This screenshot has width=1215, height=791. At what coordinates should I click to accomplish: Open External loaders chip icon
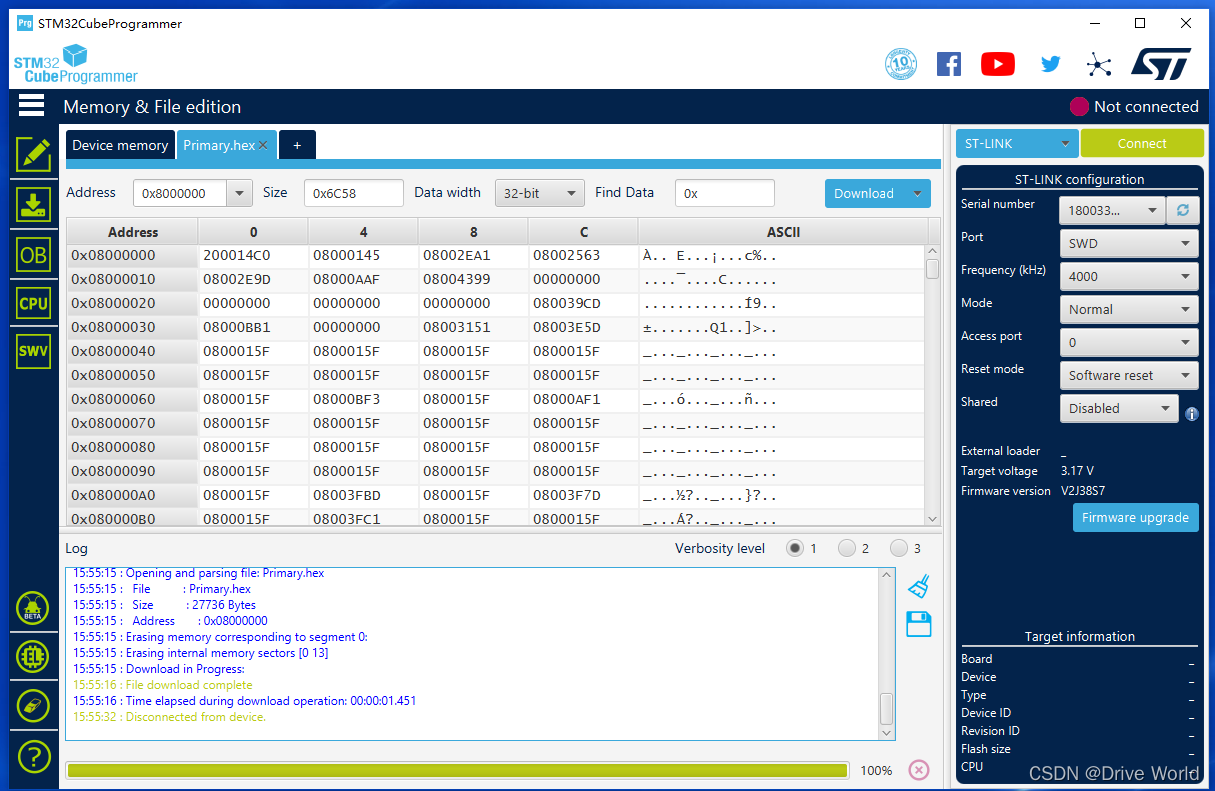(x=33, y=657)
